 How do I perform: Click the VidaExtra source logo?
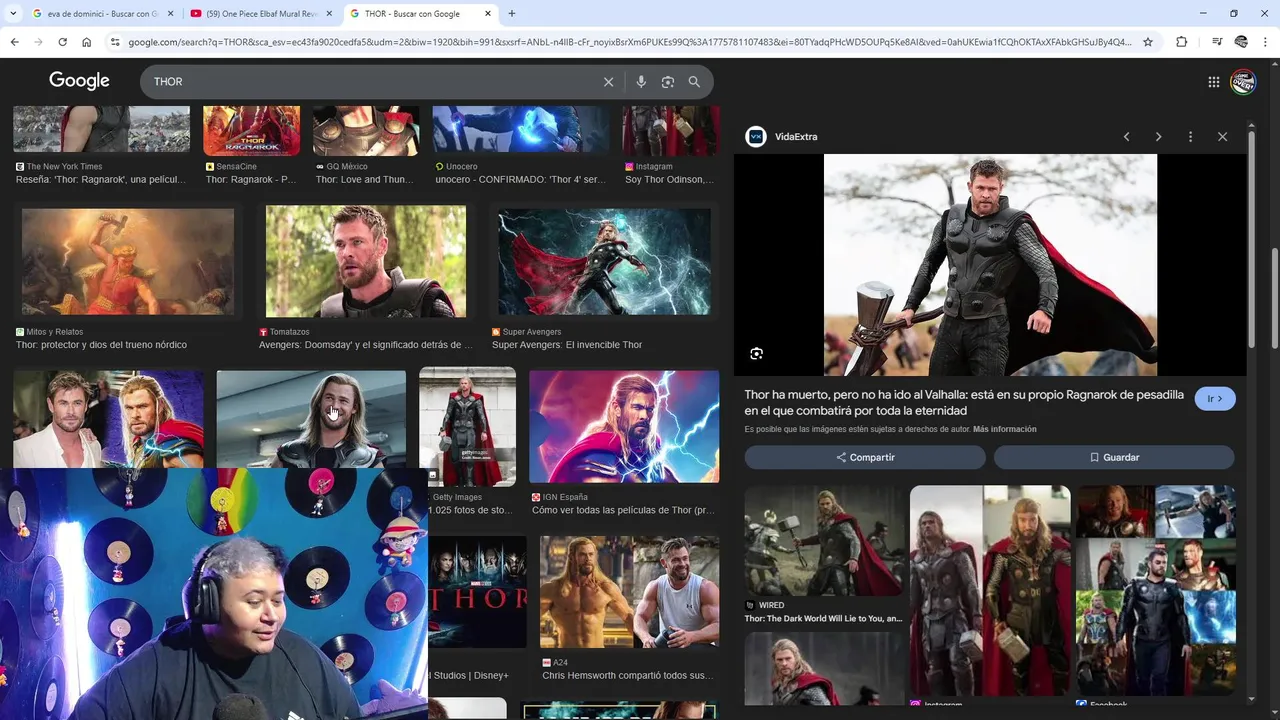click(756, 137)
